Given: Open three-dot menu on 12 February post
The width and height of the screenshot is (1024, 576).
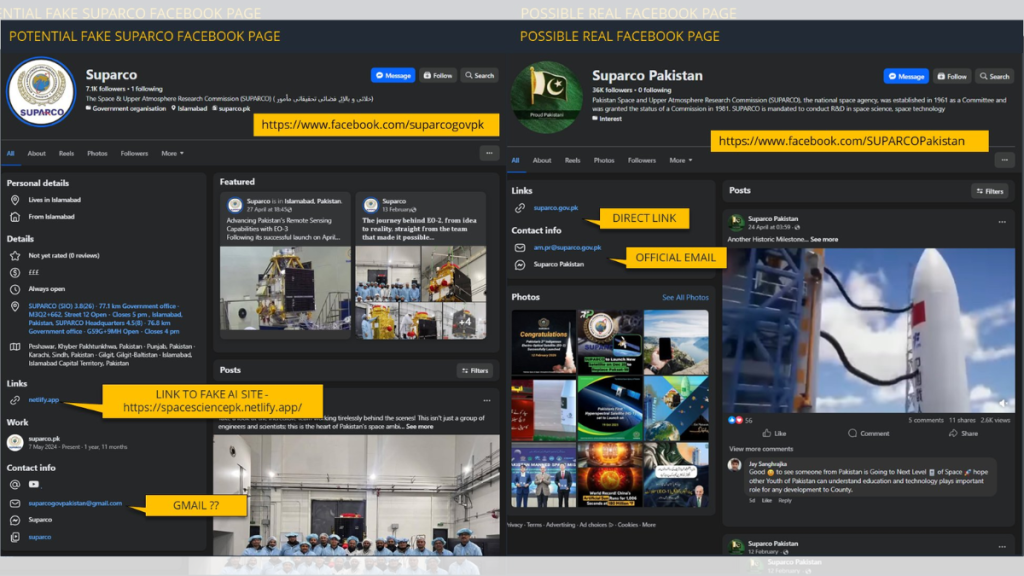Looking at the screenshot, I should click(1002, 547).
